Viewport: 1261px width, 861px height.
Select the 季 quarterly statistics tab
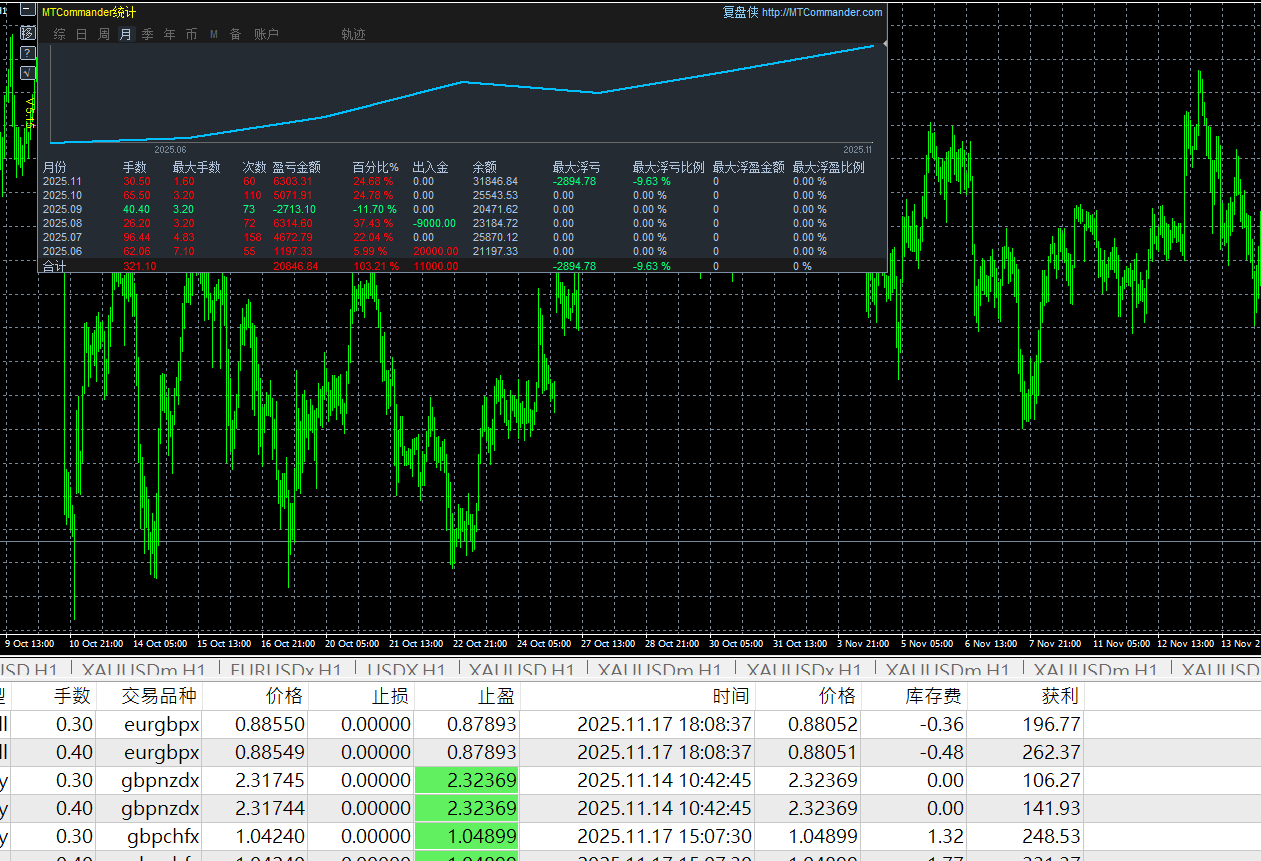(147, 34)
